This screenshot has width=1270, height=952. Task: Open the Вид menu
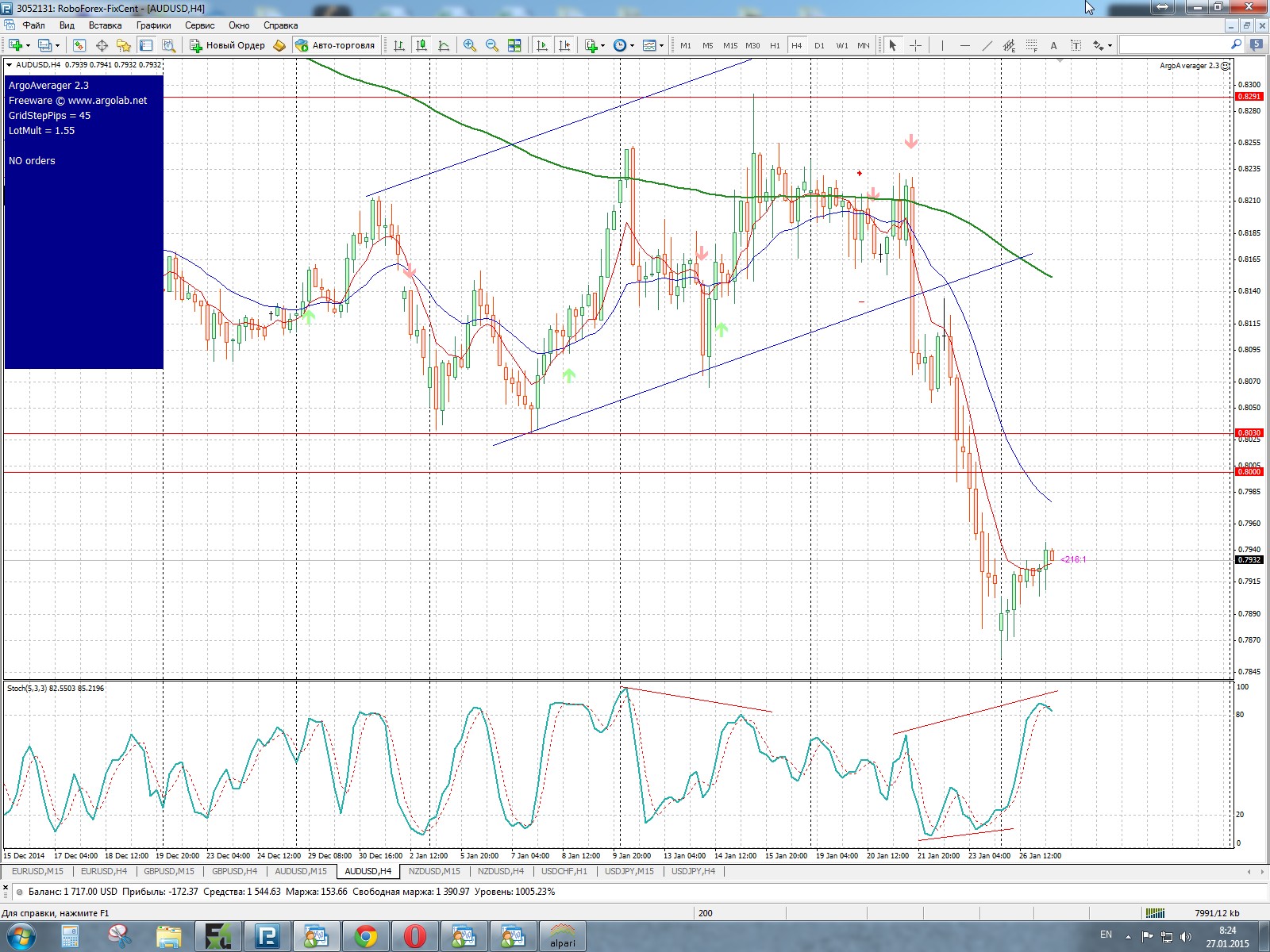67,25
